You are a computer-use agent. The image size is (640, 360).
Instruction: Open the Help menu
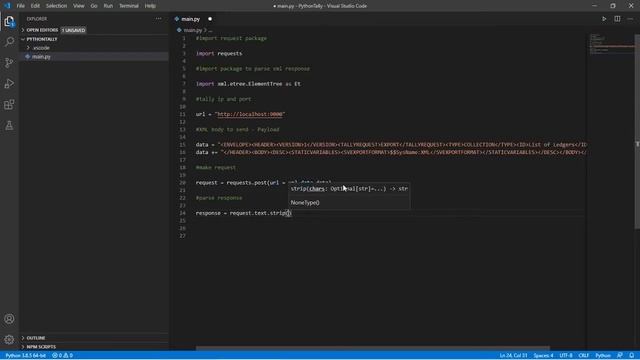(x=150, y=6)
